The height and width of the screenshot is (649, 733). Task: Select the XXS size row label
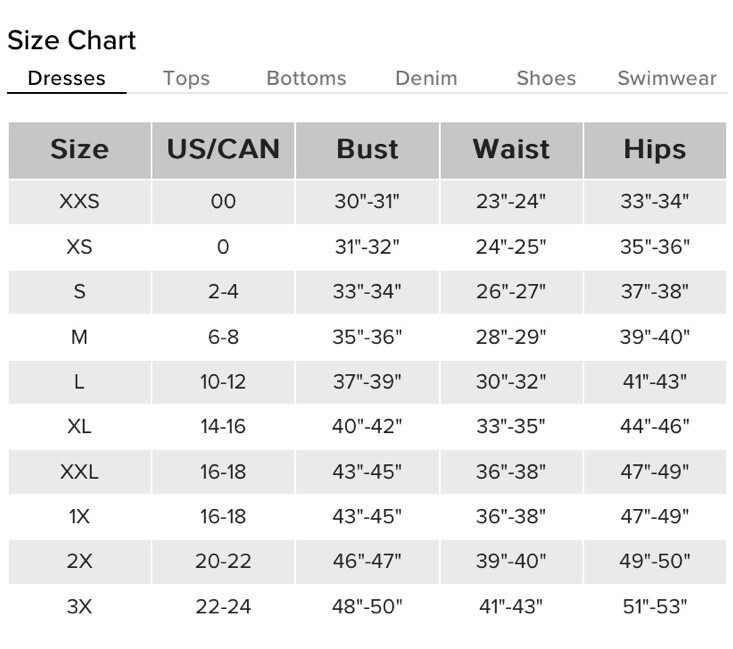[x=79, y=202]
